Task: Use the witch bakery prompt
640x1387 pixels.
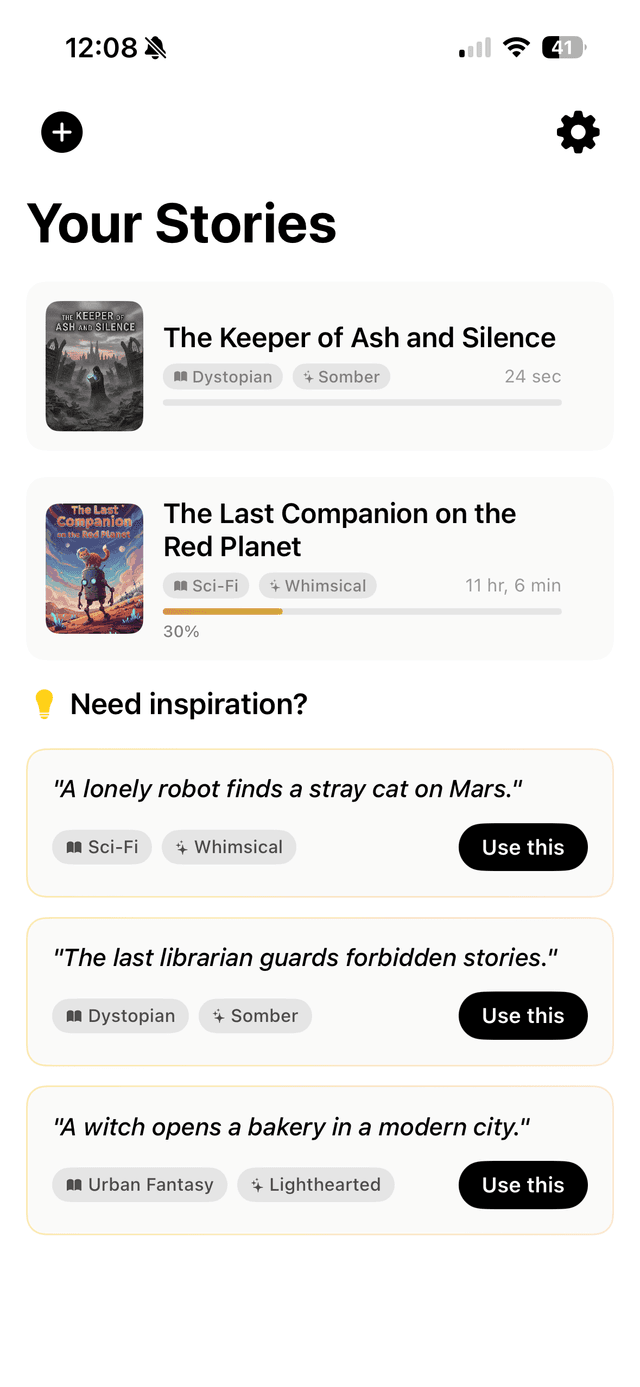Action: (523, 1185)
